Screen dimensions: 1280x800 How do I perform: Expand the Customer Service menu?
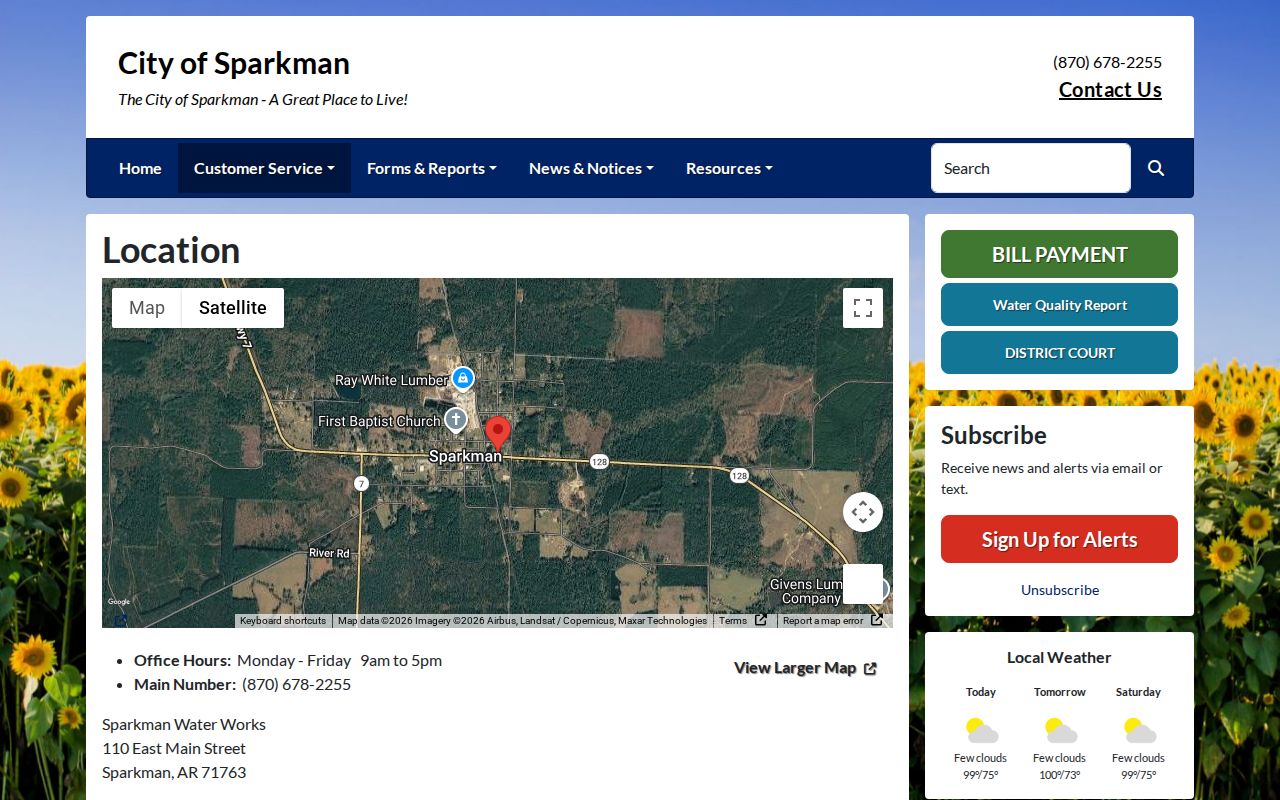(264, 168)
